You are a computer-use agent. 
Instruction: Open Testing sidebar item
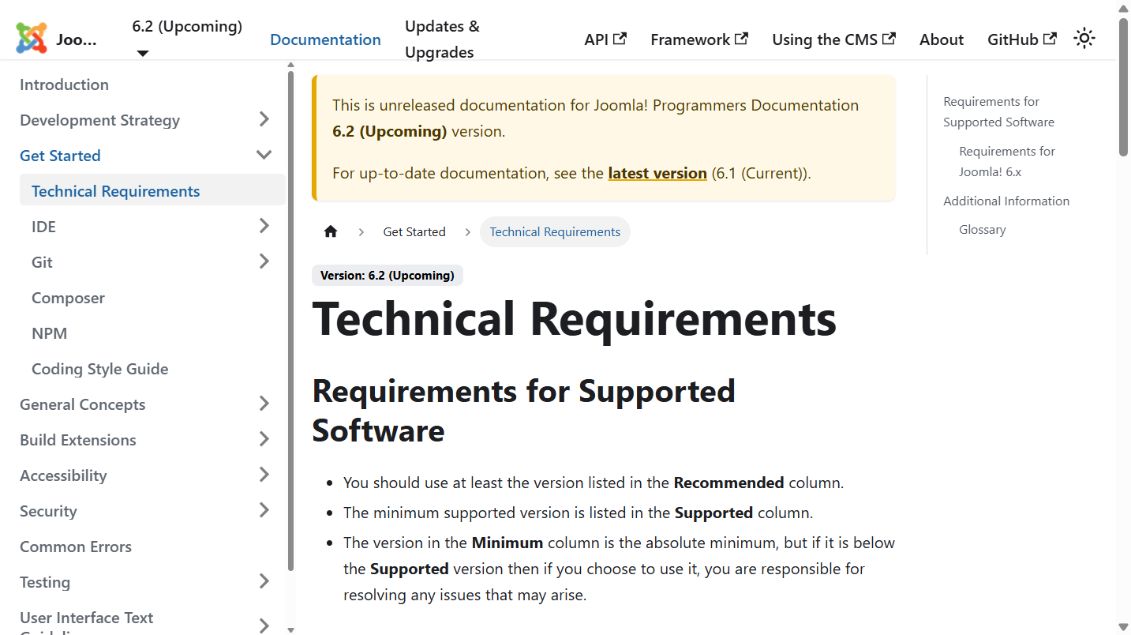45,582
